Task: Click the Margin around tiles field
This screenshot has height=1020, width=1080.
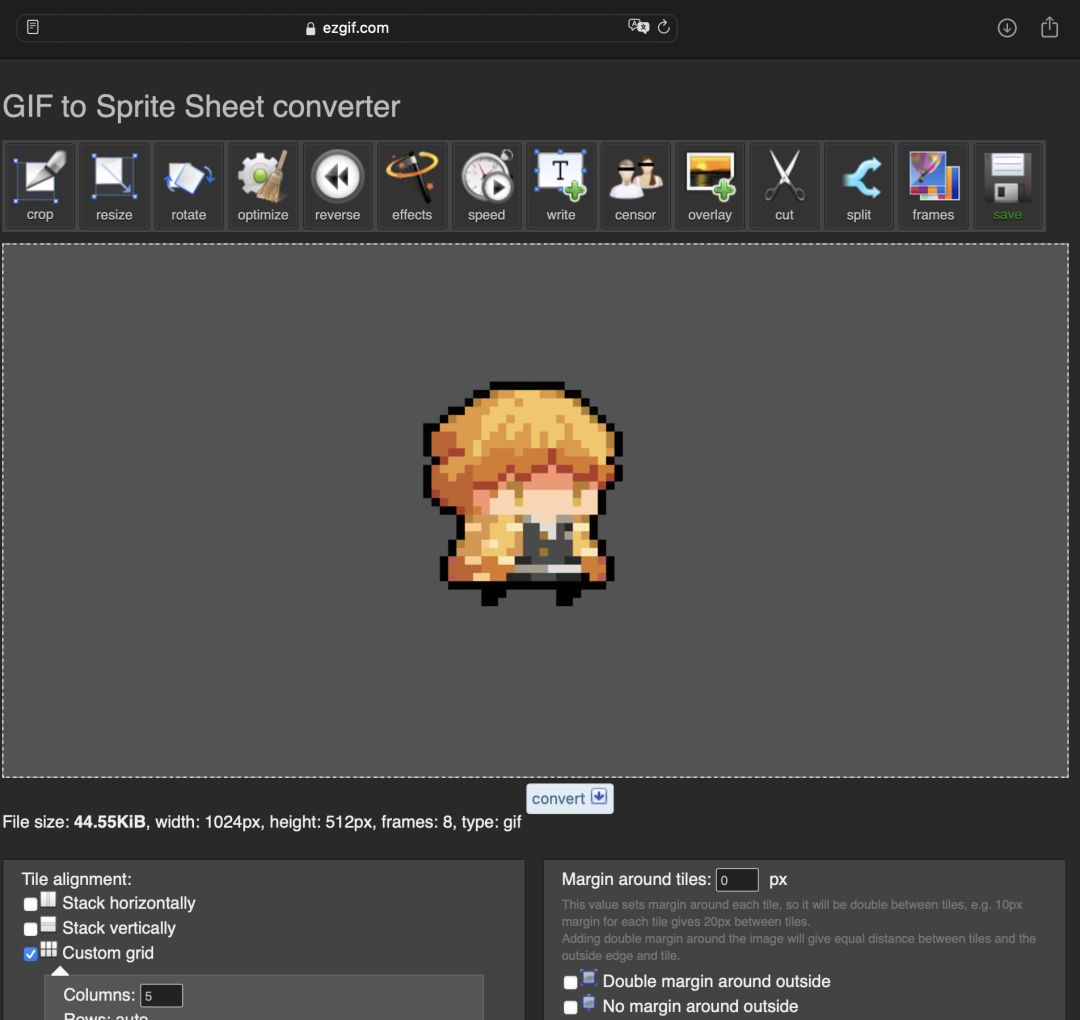Action: [x=737, y=880]
